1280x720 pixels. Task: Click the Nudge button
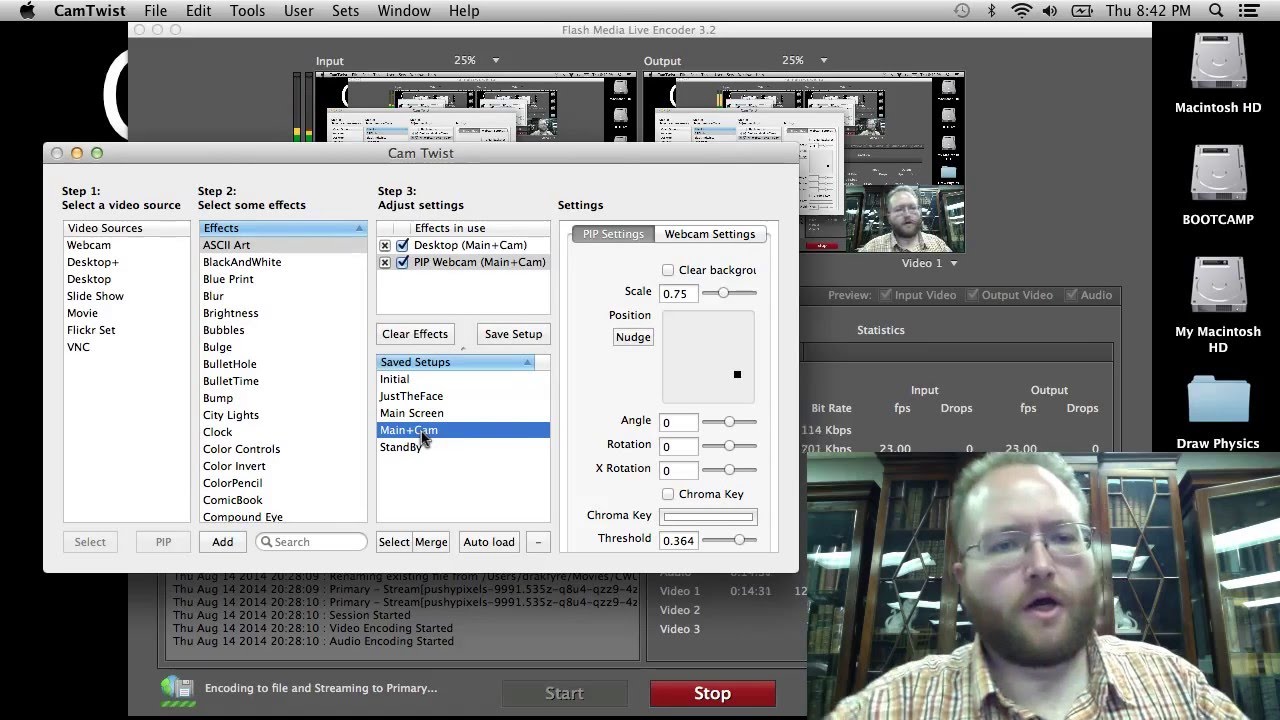click(633, 337)
